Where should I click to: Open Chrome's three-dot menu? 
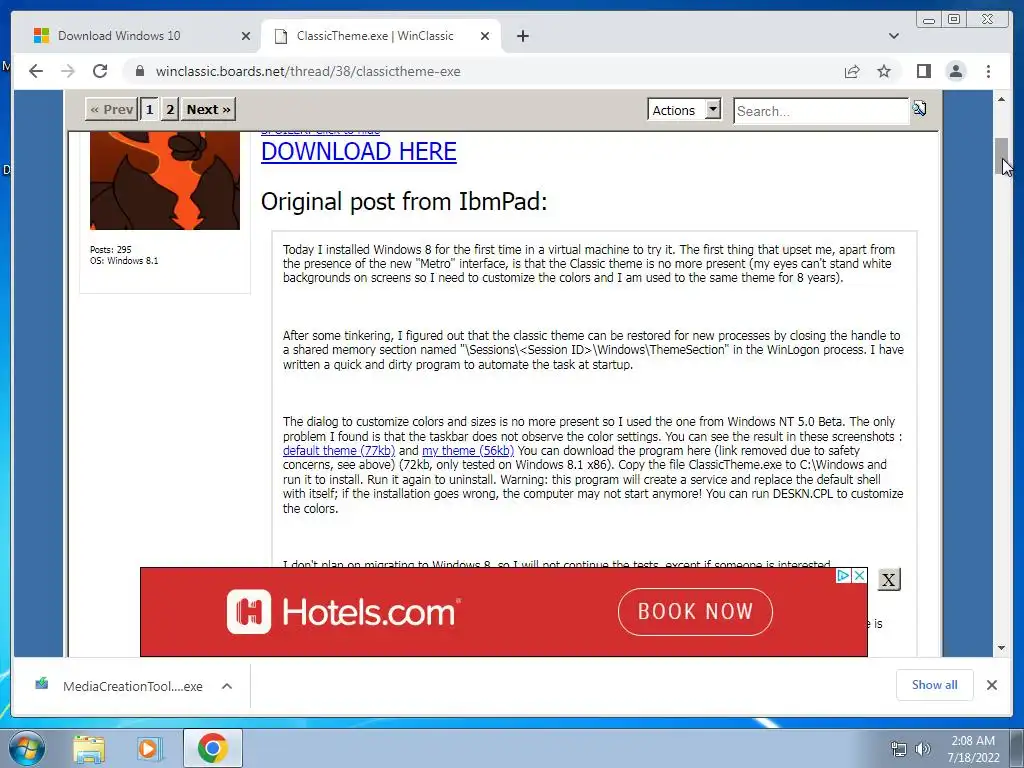pyautogui.click(x=988, y=71)
